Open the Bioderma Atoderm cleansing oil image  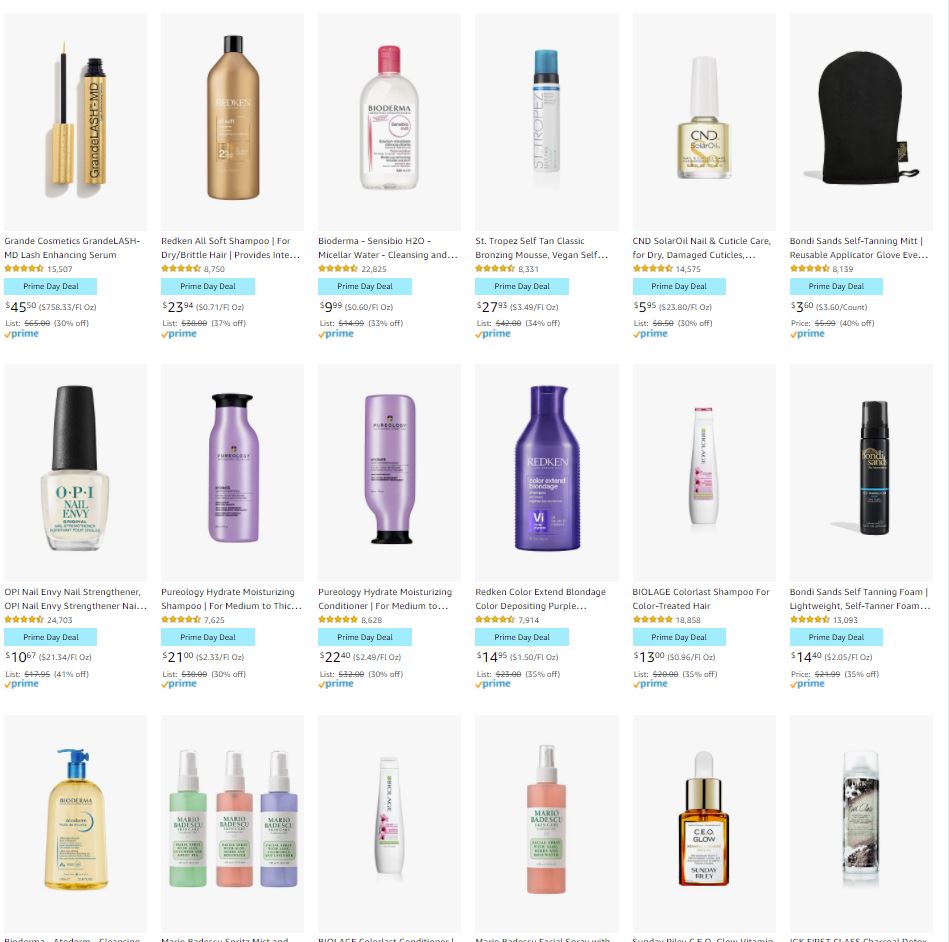point(75,823)
